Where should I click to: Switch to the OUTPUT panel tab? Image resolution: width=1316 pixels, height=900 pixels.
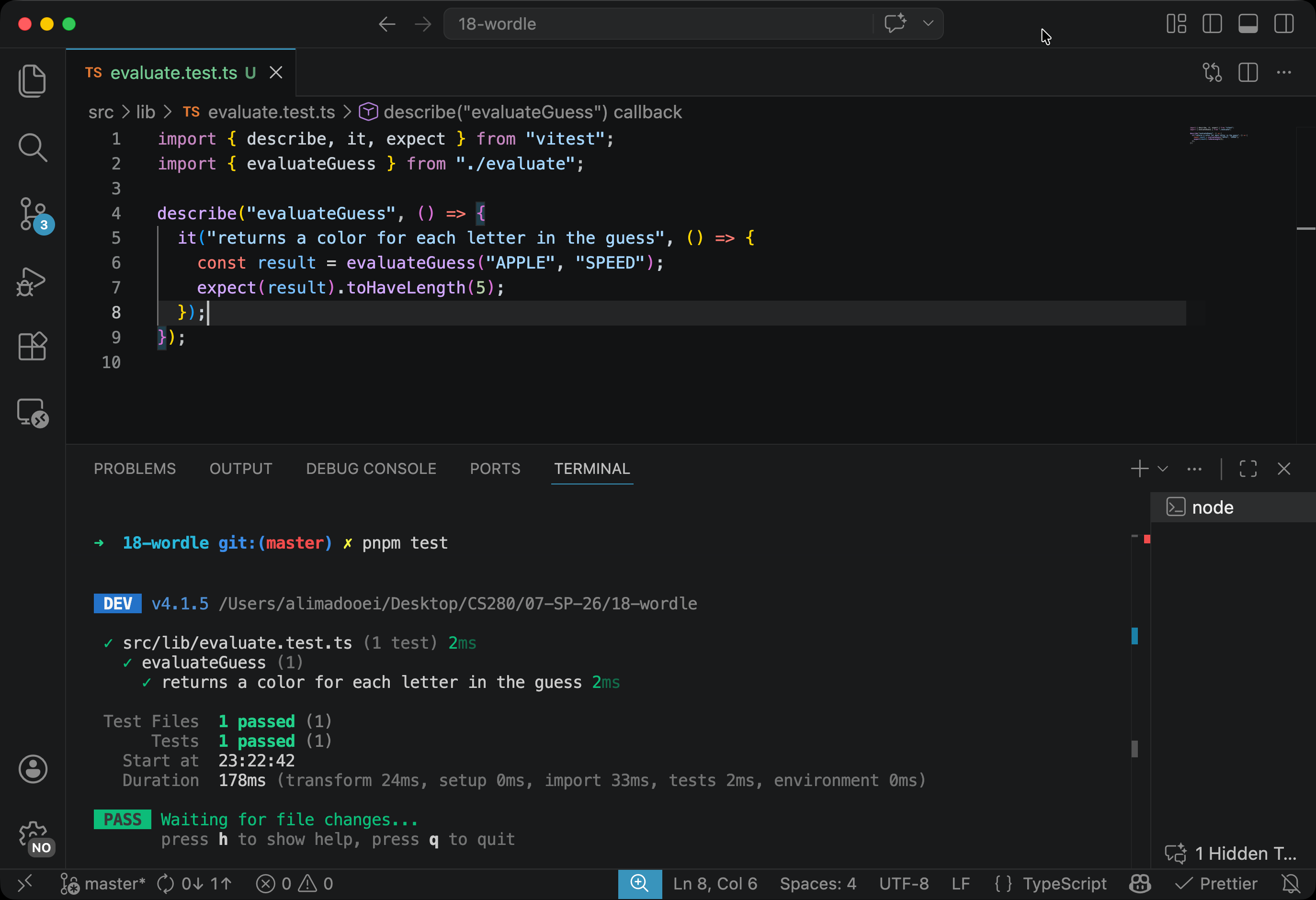pos(241,469)
